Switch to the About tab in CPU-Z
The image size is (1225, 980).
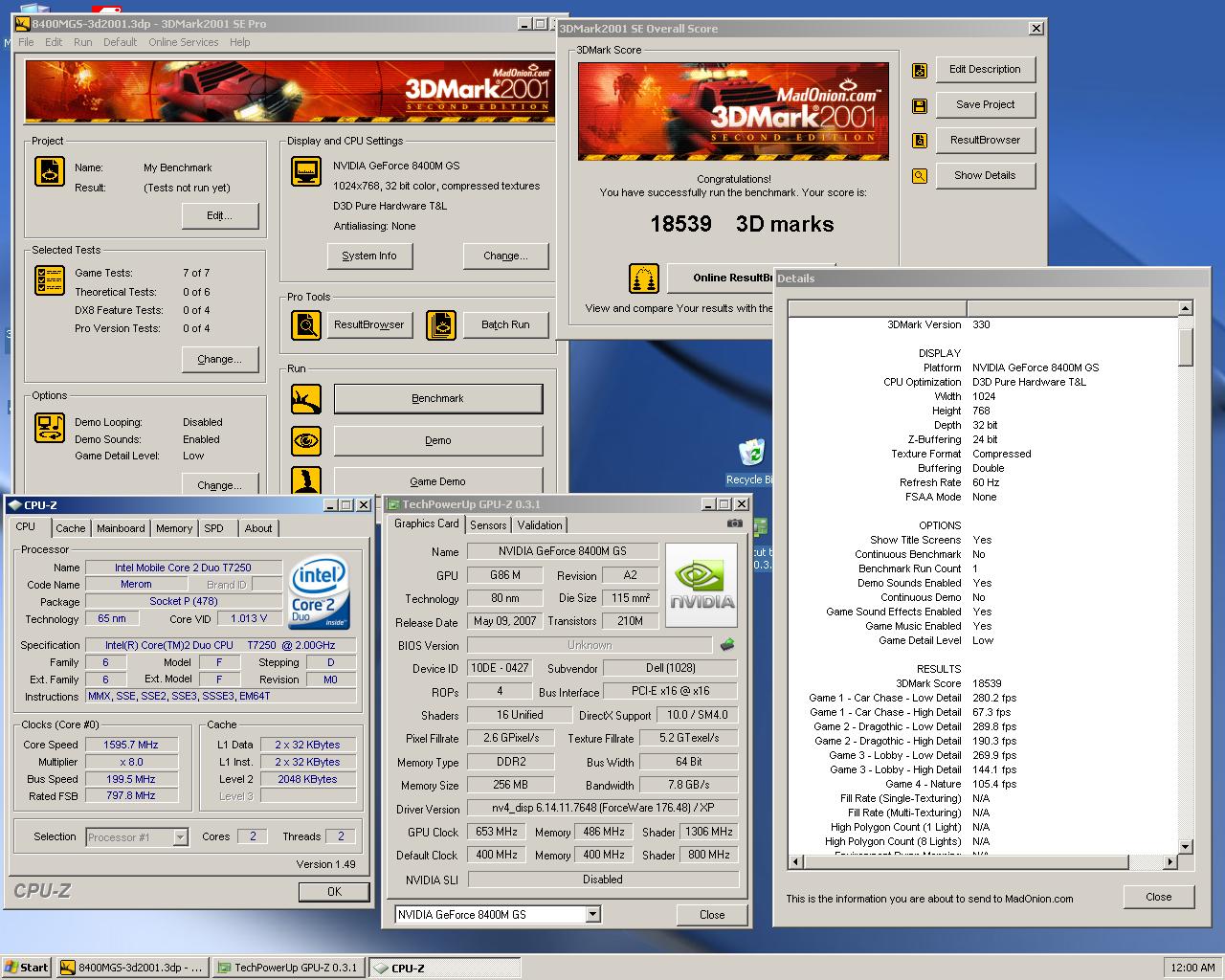tap(258, 528)
